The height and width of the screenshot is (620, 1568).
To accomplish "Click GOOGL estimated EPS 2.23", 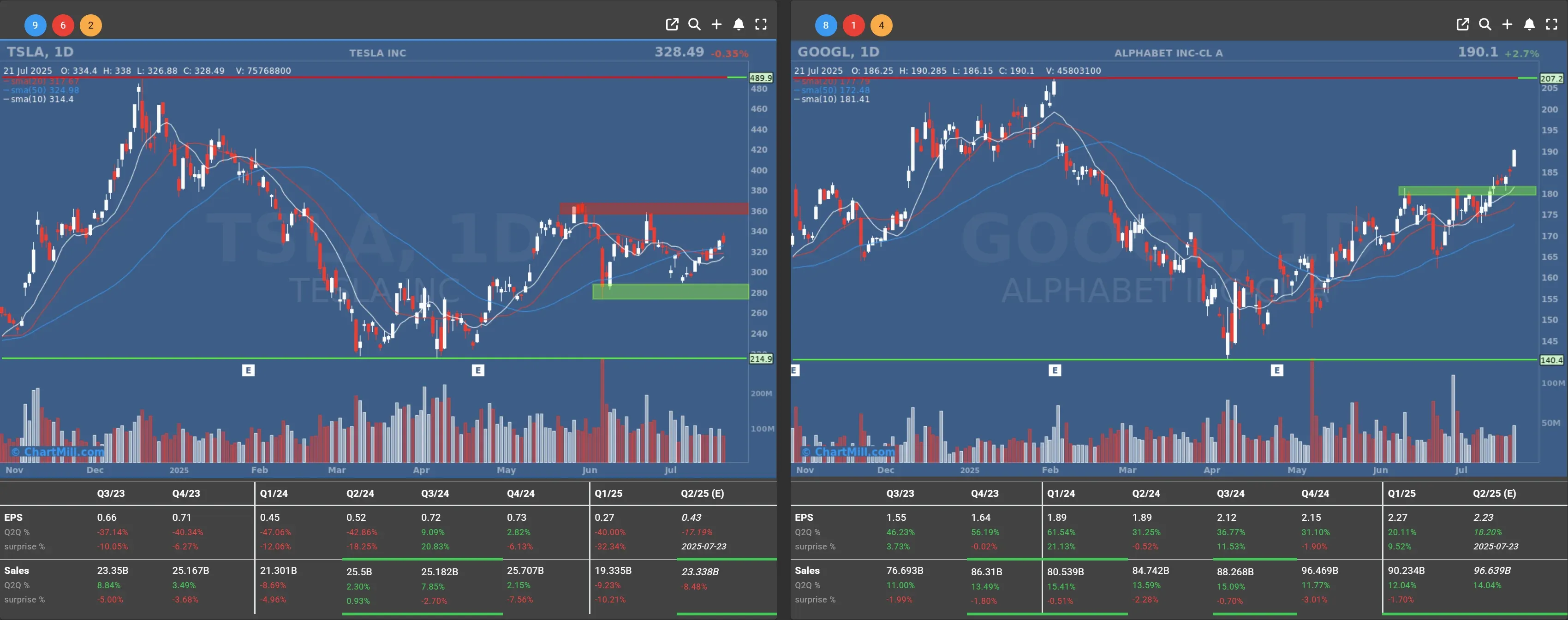I will pos(1484,517).
